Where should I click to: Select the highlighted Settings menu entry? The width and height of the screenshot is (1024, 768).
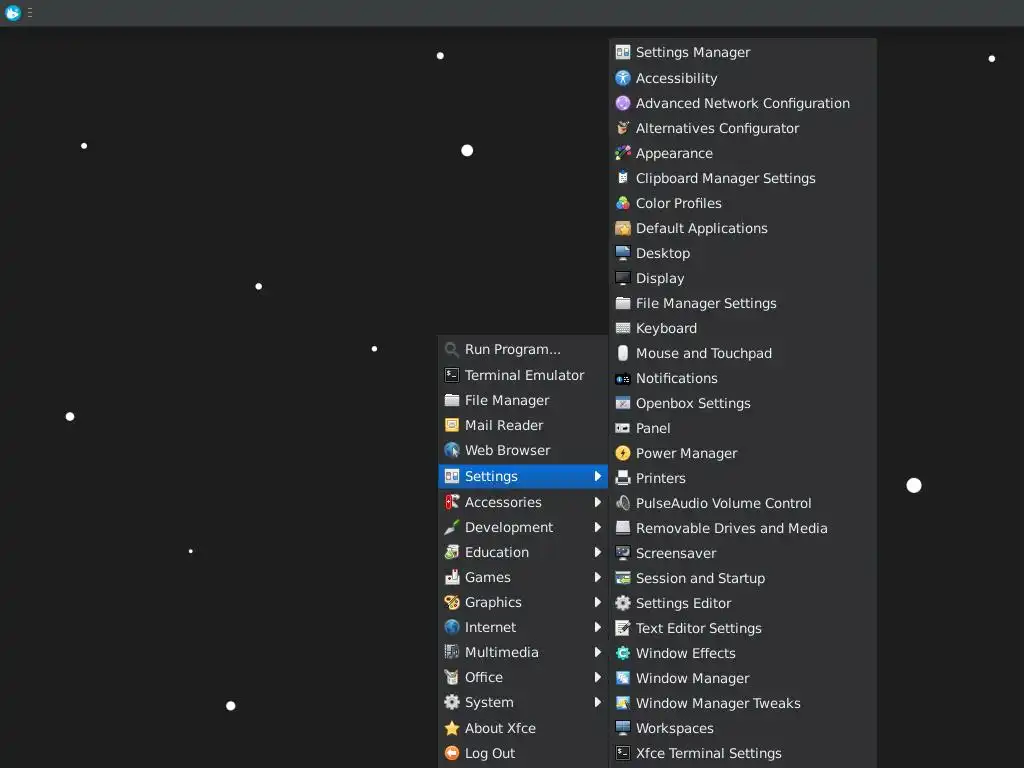point(522,476)
